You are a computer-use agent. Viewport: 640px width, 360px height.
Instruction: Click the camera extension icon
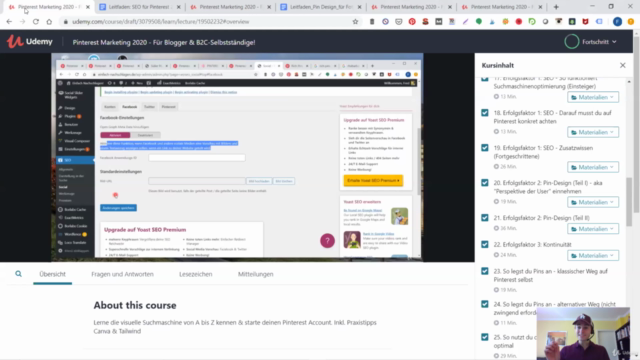click(559, 22)
